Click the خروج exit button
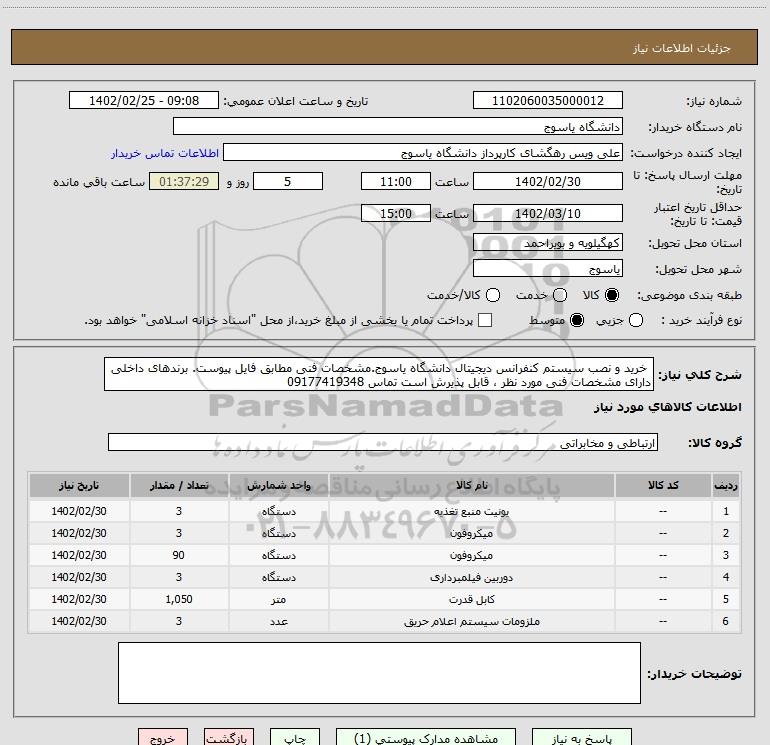 coord(163,738)
